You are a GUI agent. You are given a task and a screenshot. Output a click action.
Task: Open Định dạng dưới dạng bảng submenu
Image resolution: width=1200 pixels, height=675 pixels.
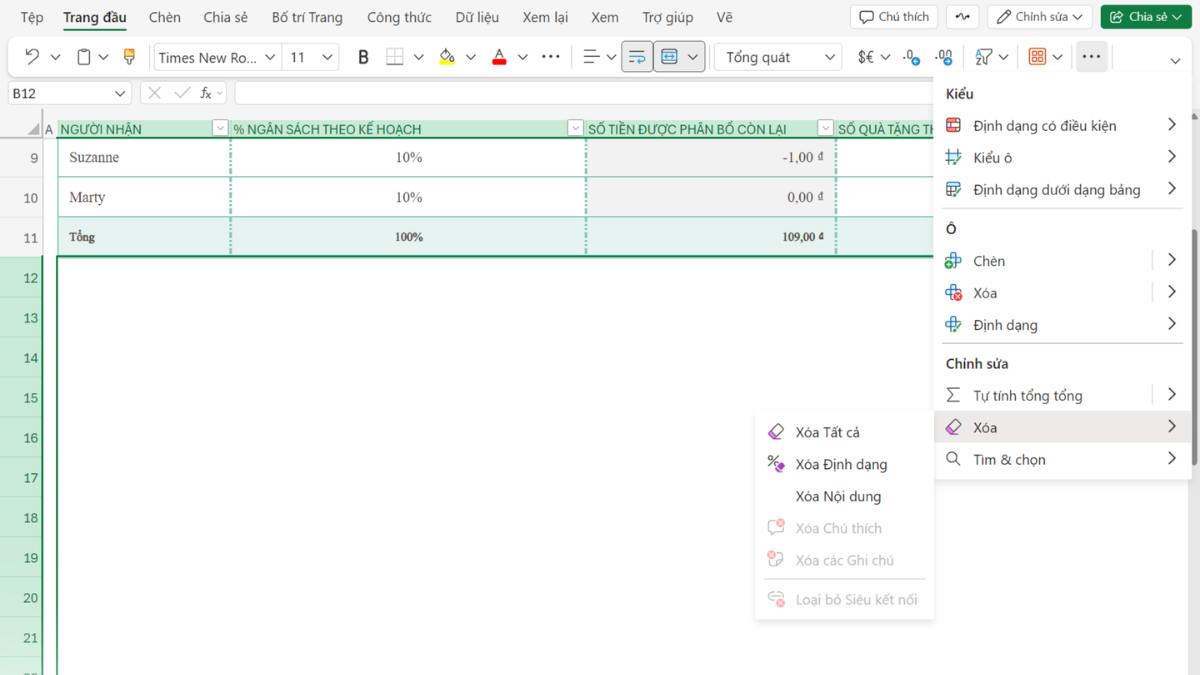[x=1062, y=190]
